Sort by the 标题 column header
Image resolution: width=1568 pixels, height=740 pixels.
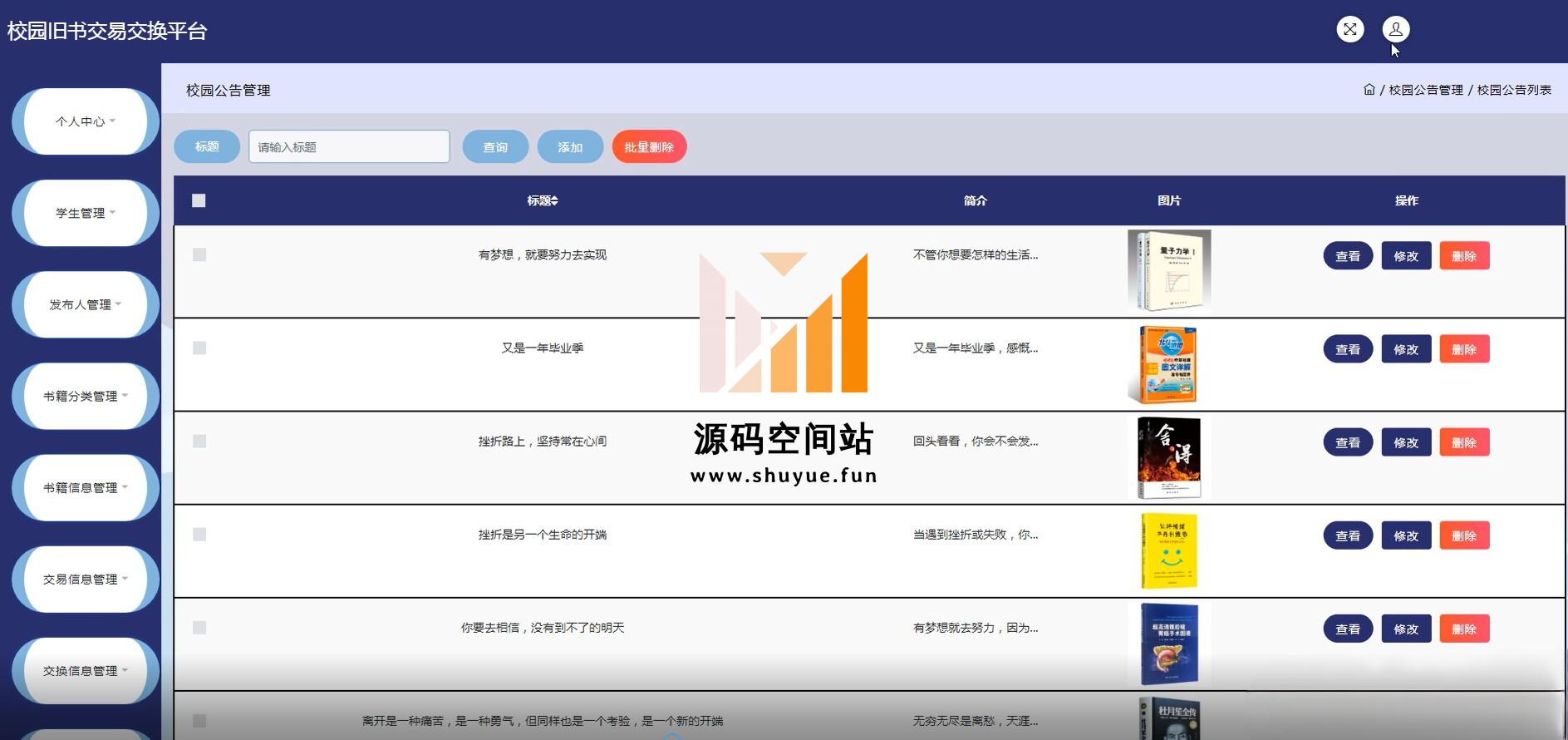pos(543,200)
